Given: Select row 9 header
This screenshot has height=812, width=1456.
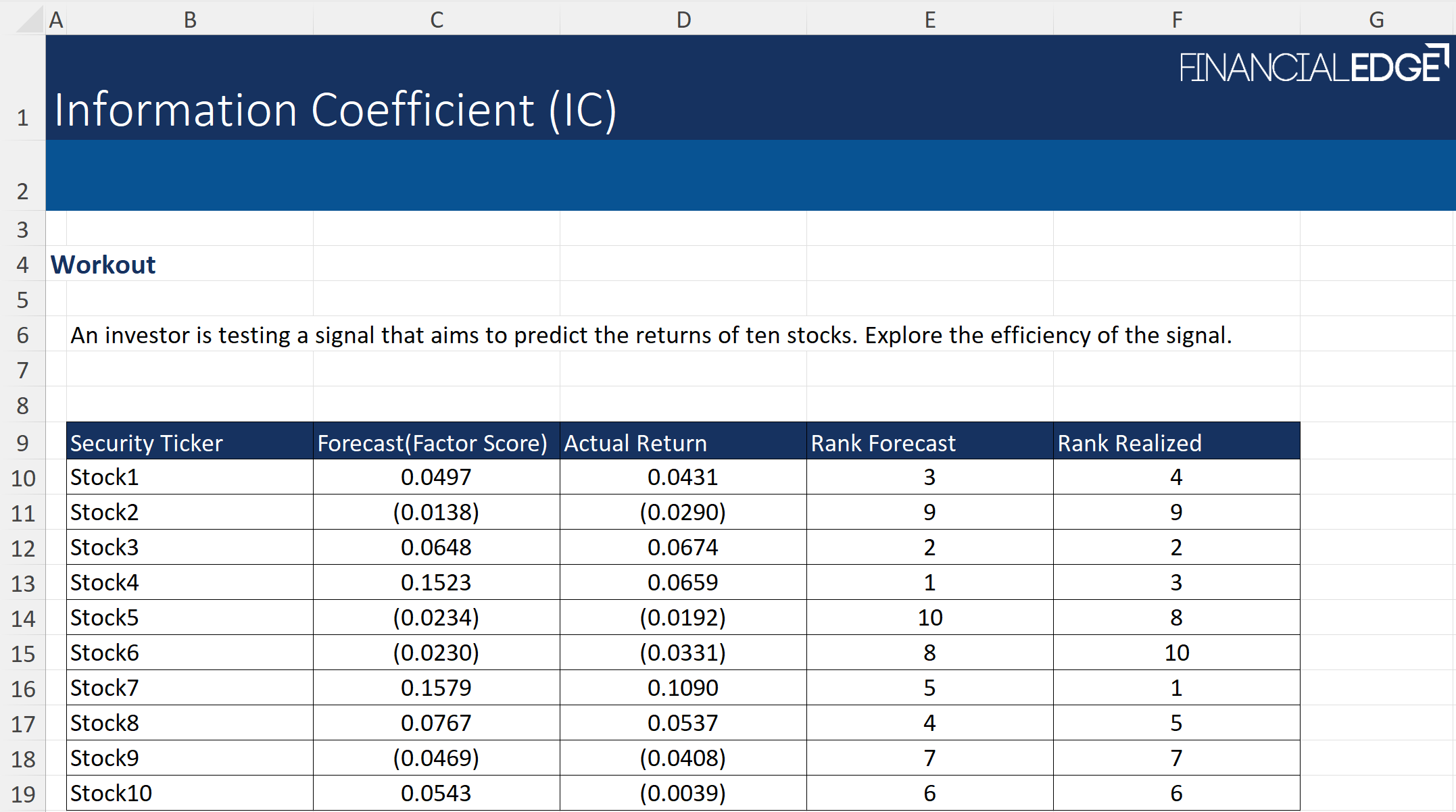Looking at the screenshot, I should point(24,442).
